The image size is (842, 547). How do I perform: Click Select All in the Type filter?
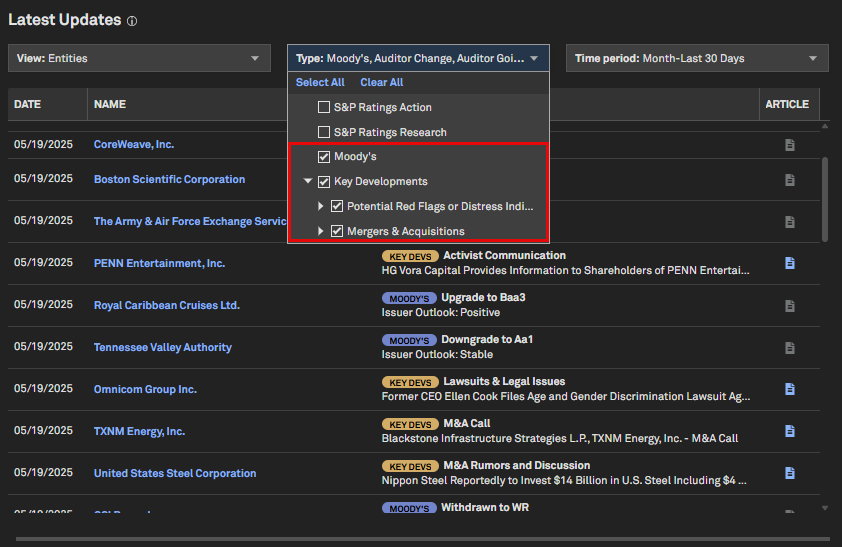click(320, 83)
